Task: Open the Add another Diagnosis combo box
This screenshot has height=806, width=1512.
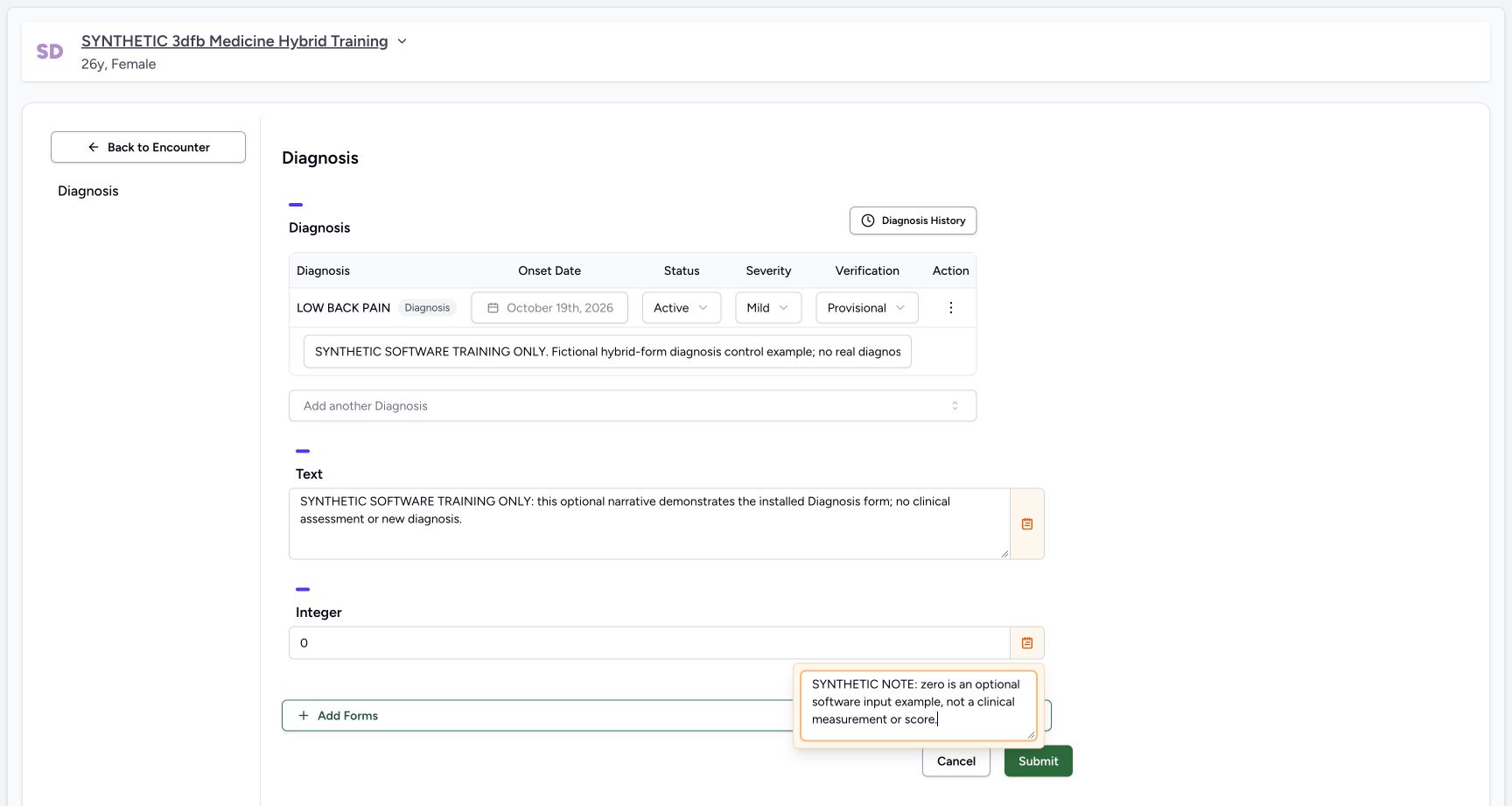Action: [633, 406]
